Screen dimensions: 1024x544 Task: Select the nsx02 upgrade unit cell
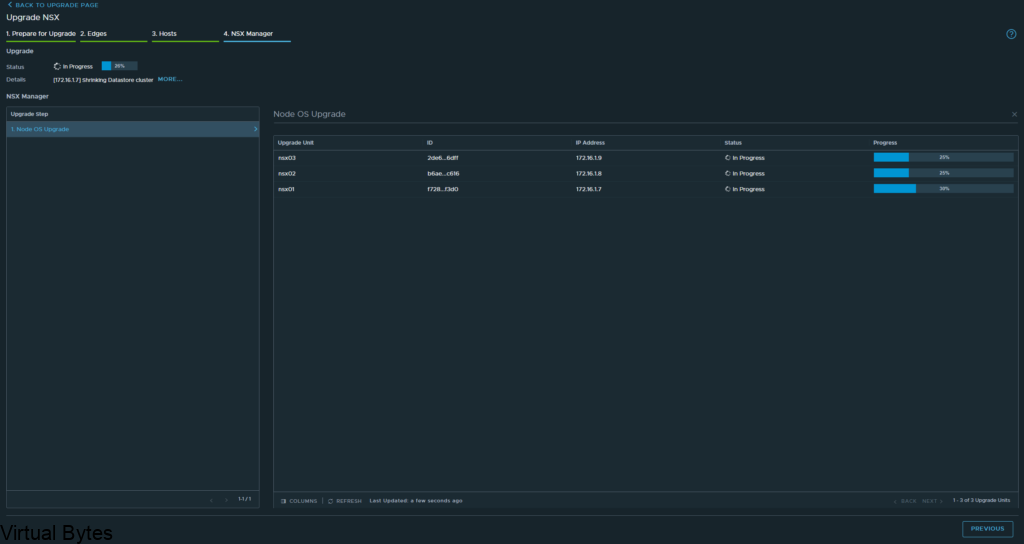click(x=287, y=174)
